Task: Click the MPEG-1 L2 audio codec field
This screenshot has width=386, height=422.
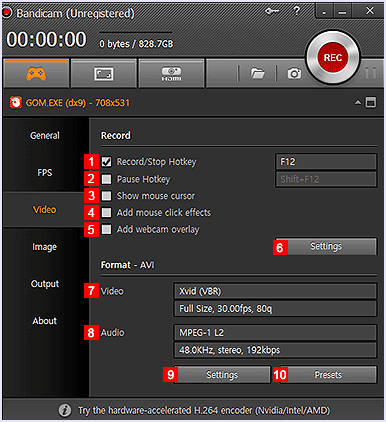Action: [x=275, y=333]
